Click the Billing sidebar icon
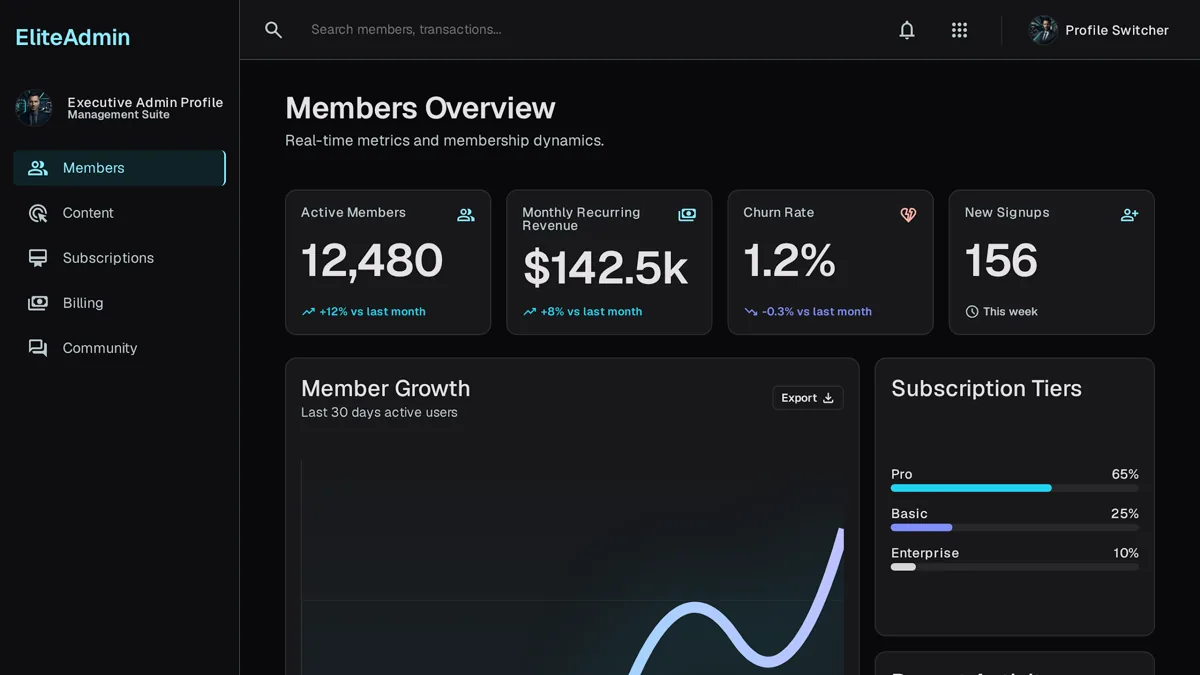This screenshot has width=1200, height=675. pos(38,303)
